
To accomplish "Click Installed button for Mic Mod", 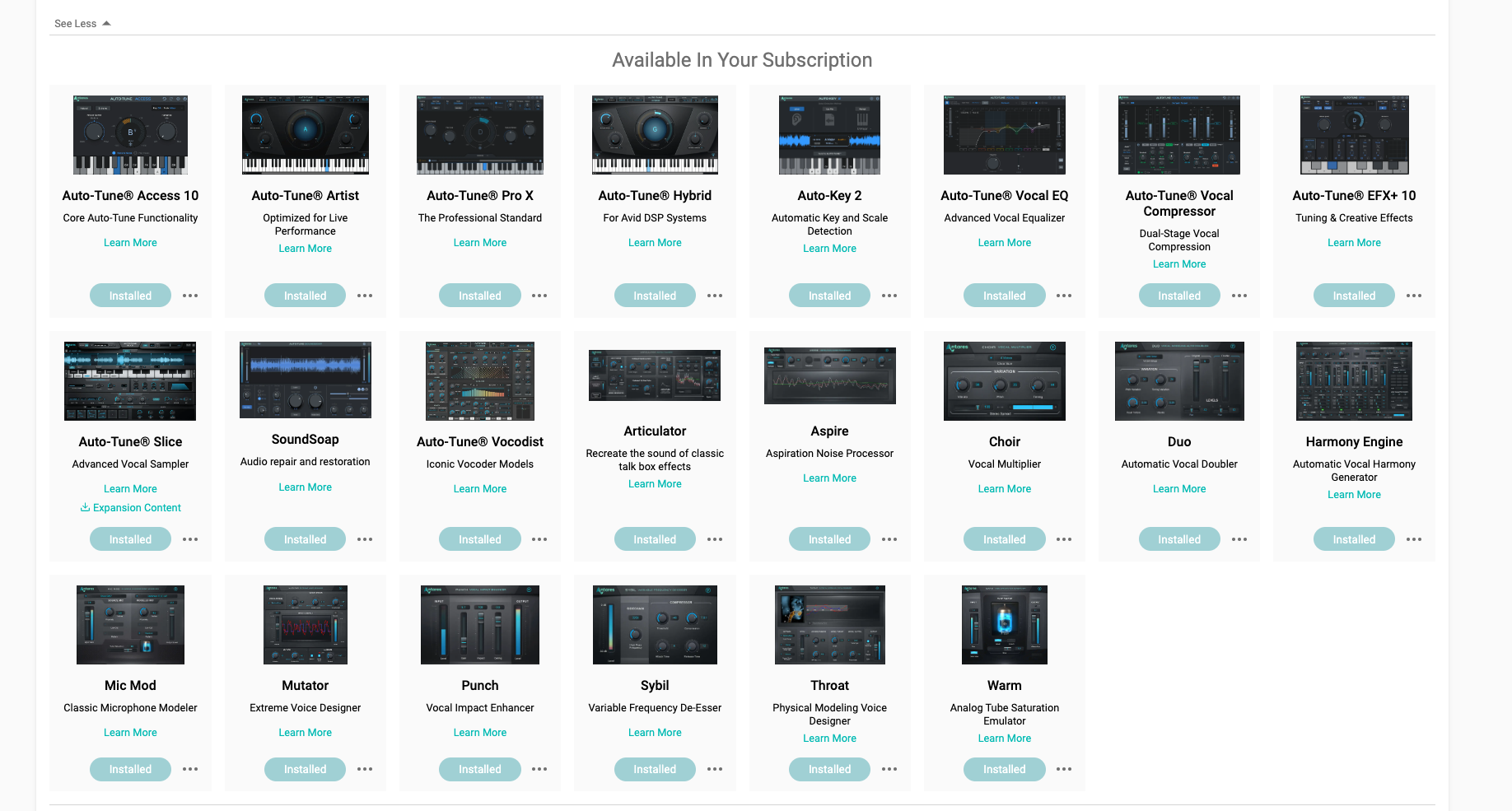I will [x=130, y=769].
